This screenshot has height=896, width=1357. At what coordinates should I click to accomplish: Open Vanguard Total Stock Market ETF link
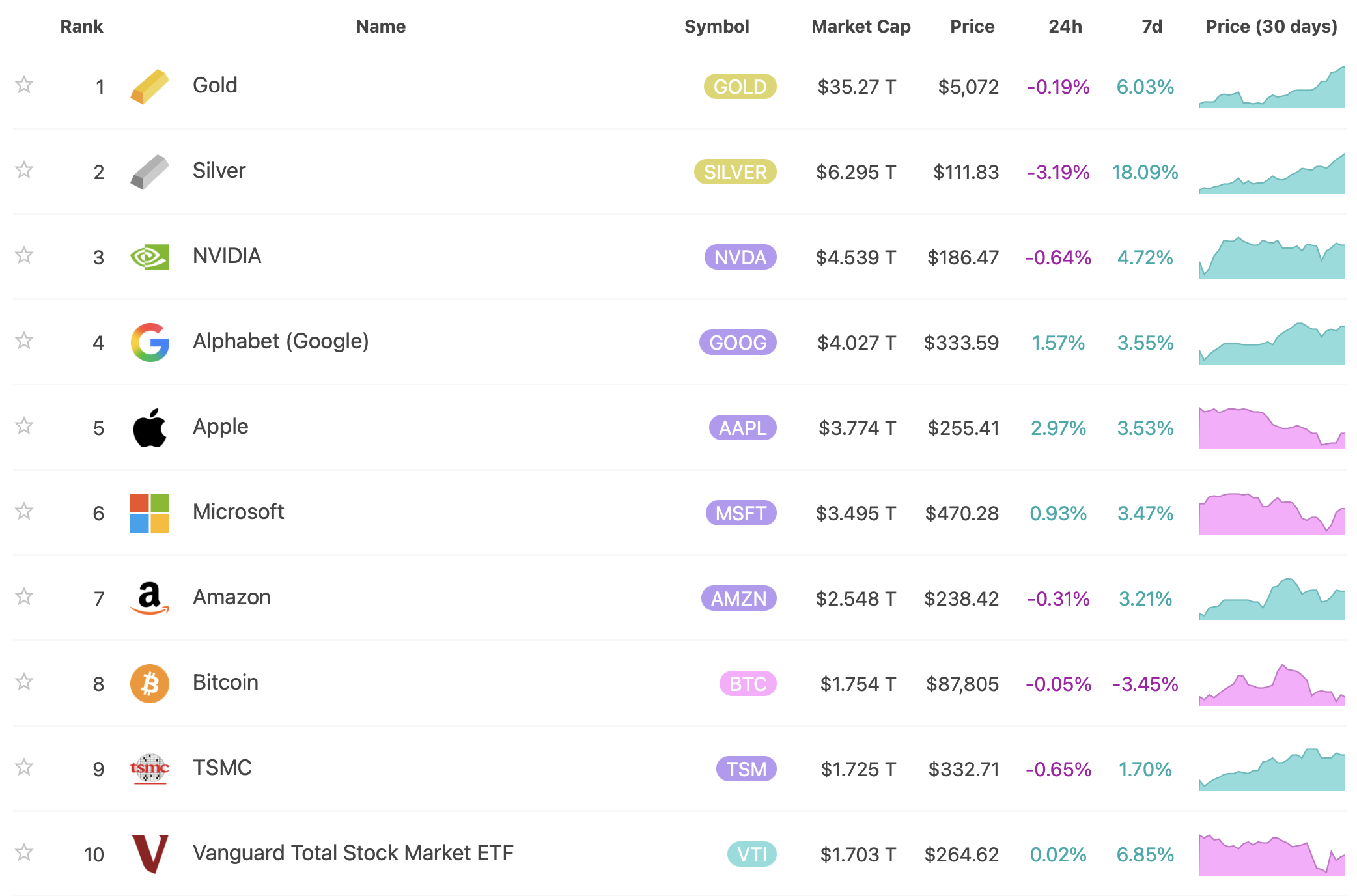click(353, 853)
